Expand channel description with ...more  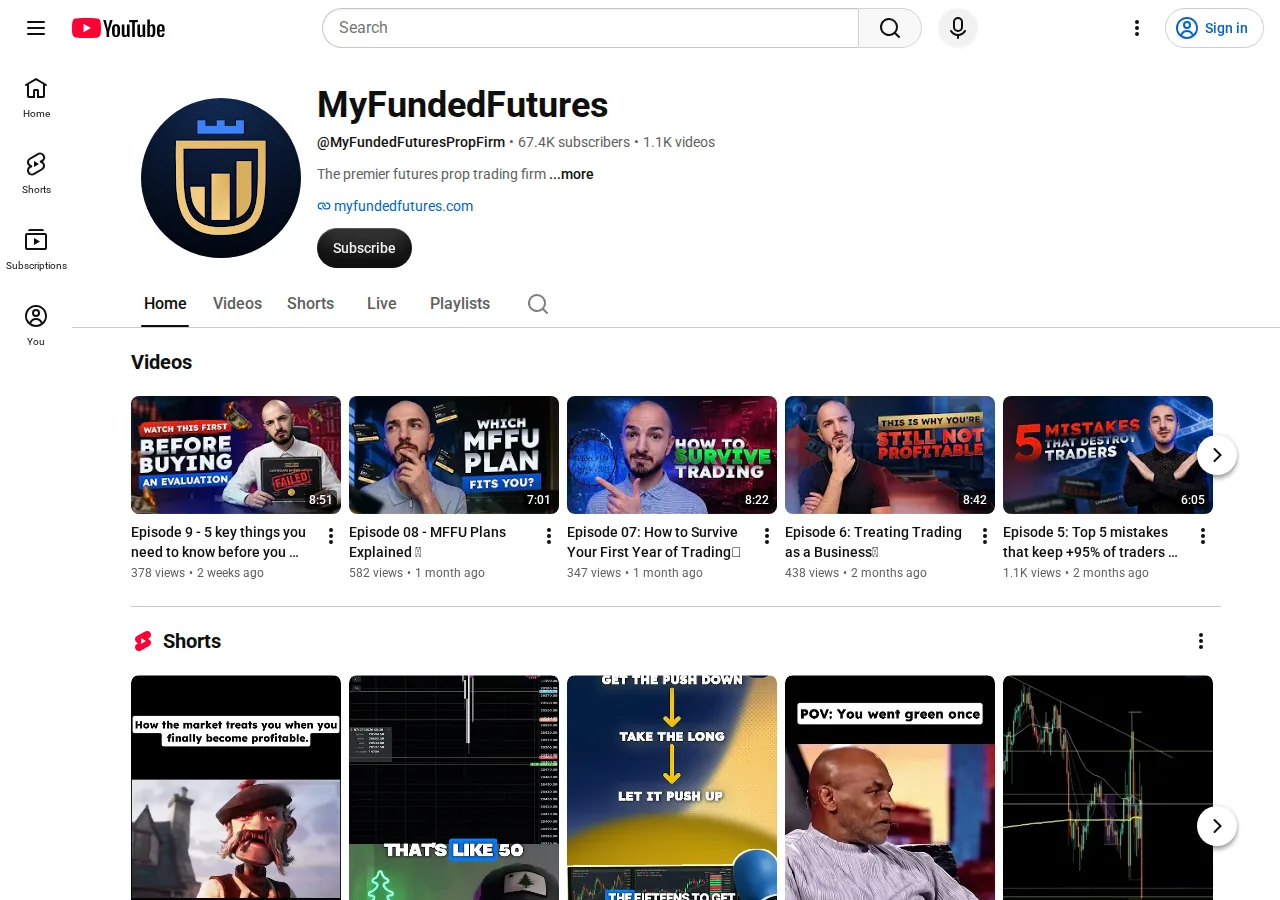[571, 174]
